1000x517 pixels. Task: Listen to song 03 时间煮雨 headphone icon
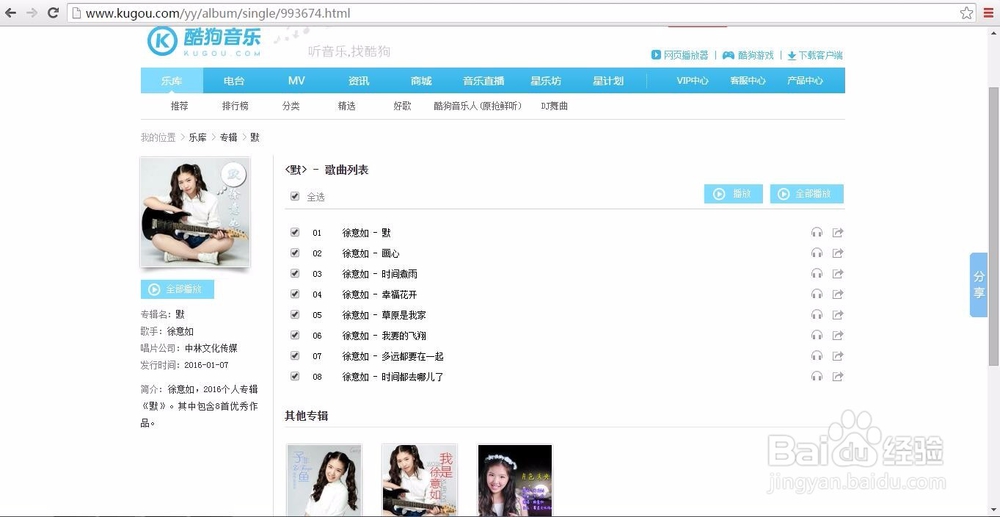817,273
